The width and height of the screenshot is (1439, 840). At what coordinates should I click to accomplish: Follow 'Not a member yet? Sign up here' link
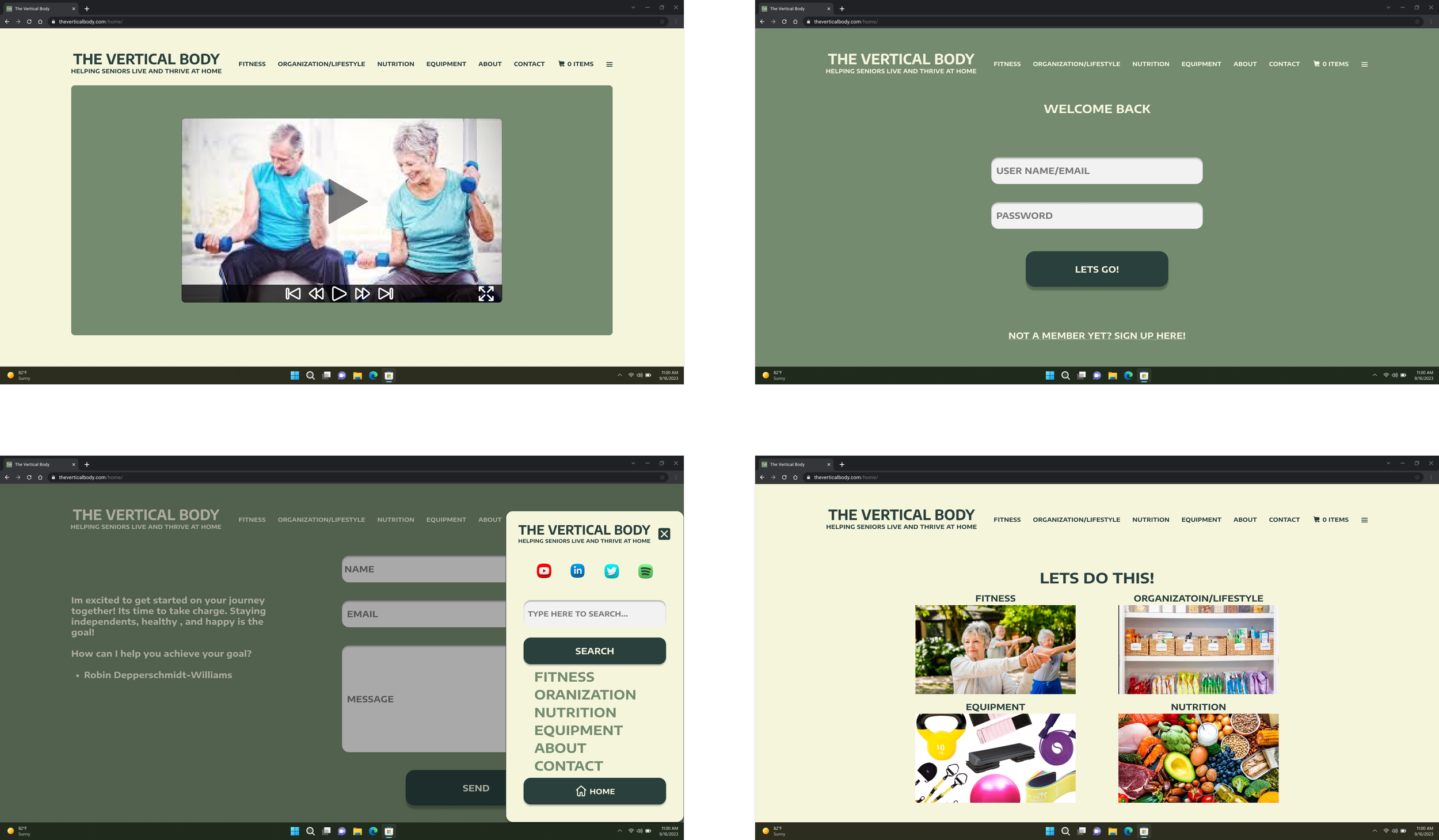(x=1097, y=335)
